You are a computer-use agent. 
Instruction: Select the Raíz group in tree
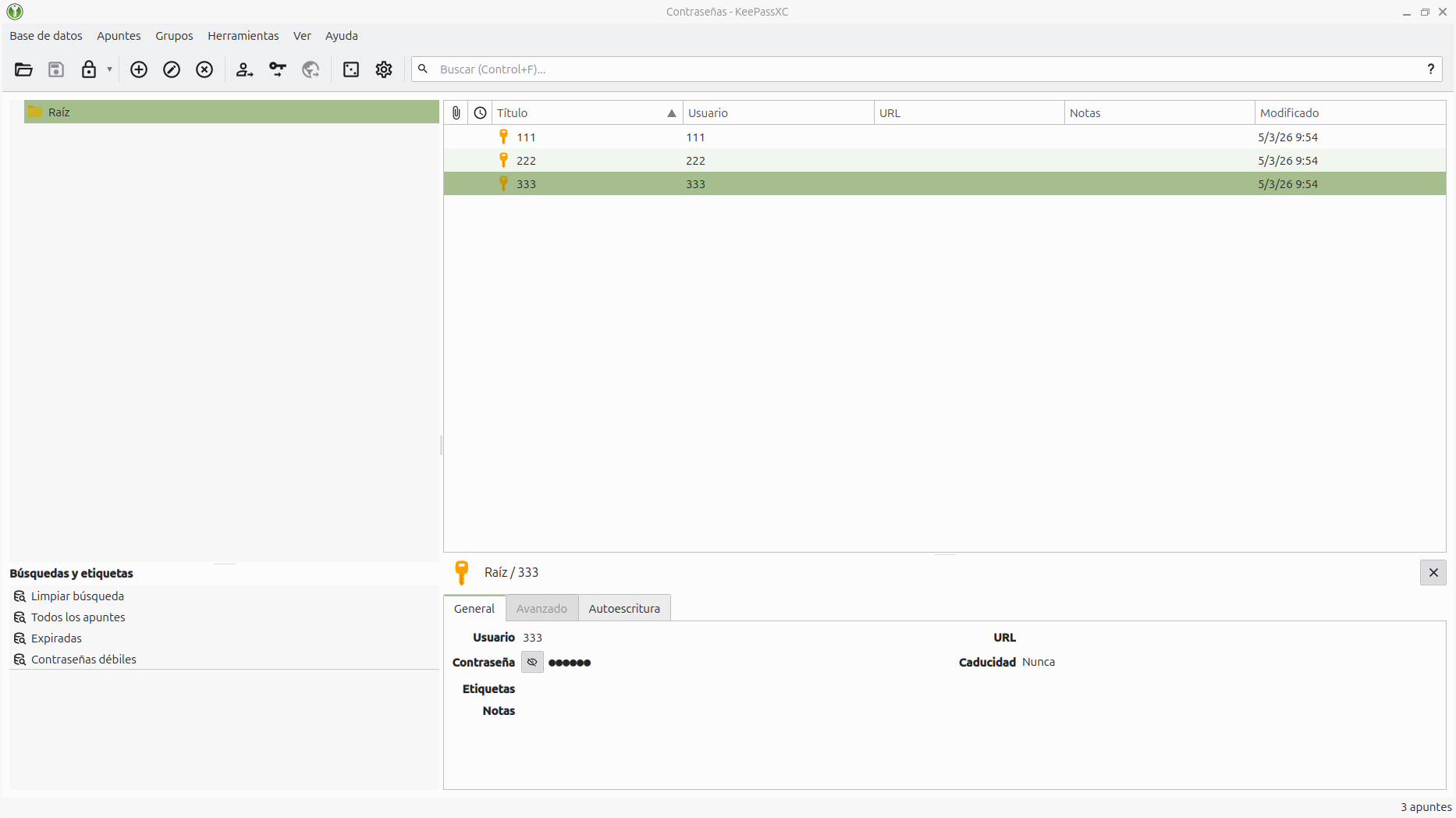[x=59, y=112]
